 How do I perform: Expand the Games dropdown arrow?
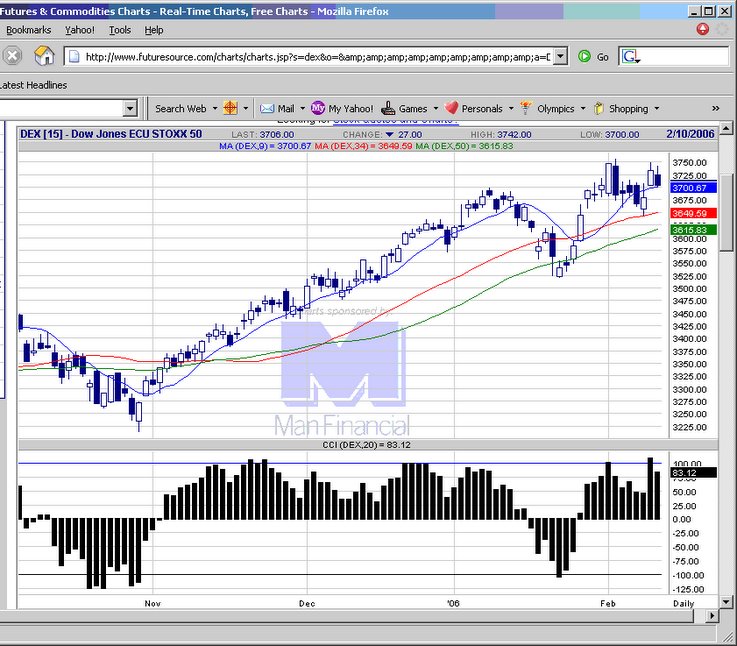click(x=436, y=108)
